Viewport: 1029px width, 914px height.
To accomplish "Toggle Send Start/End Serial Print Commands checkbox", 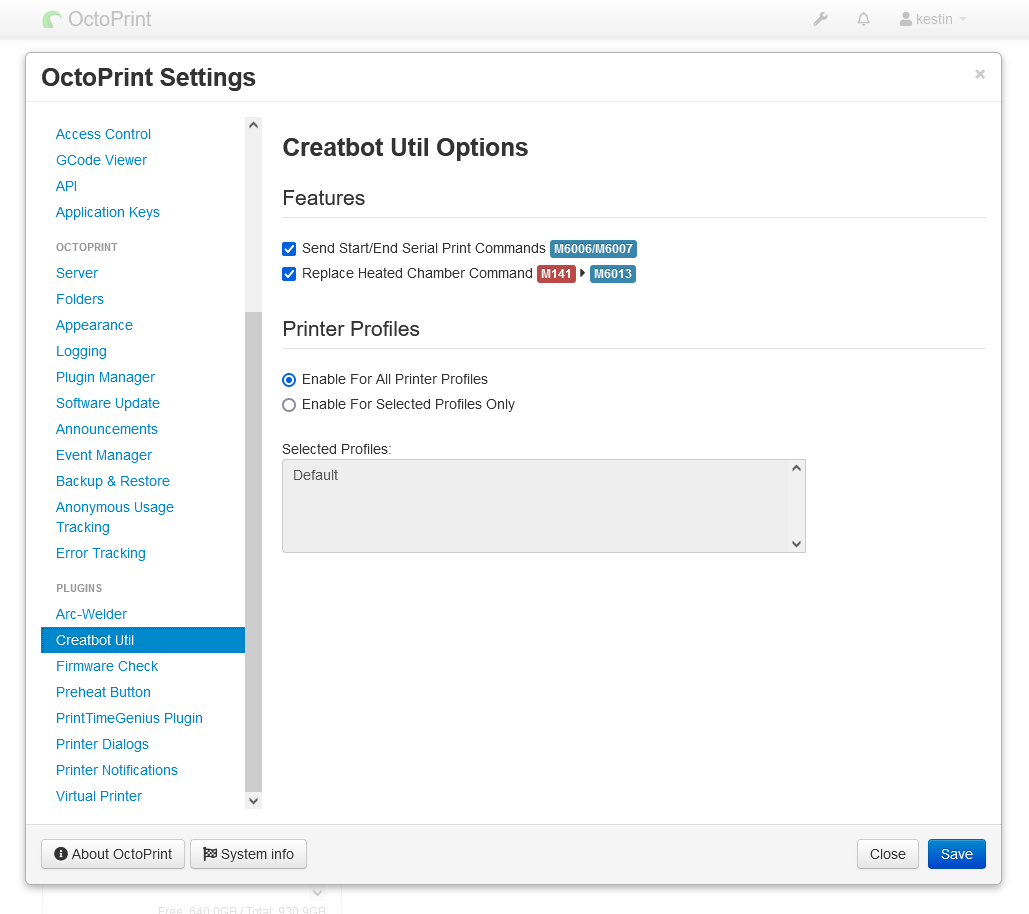I will tap(289, 249).
